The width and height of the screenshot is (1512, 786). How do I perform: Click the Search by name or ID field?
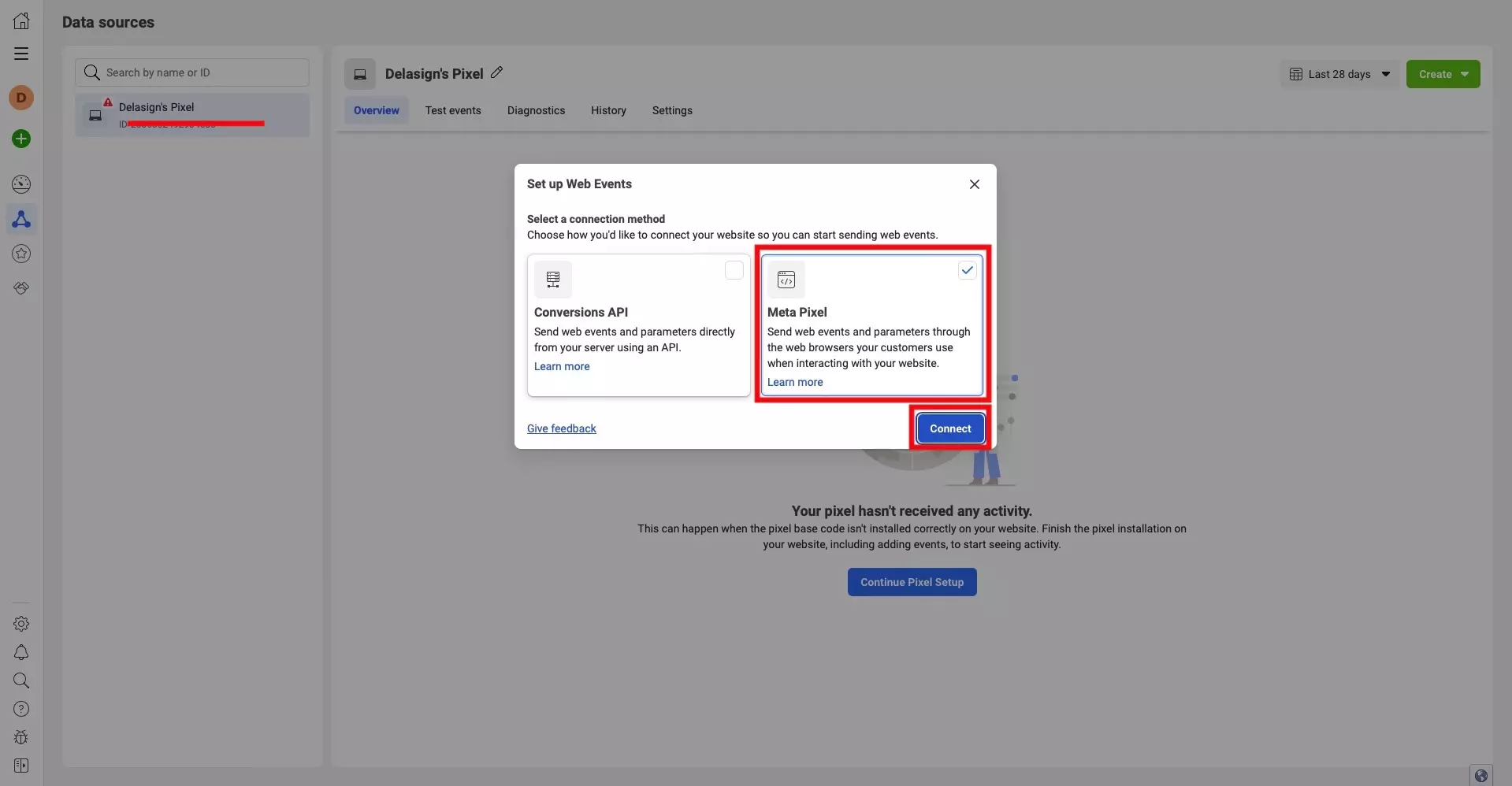[x=192, y=72]
